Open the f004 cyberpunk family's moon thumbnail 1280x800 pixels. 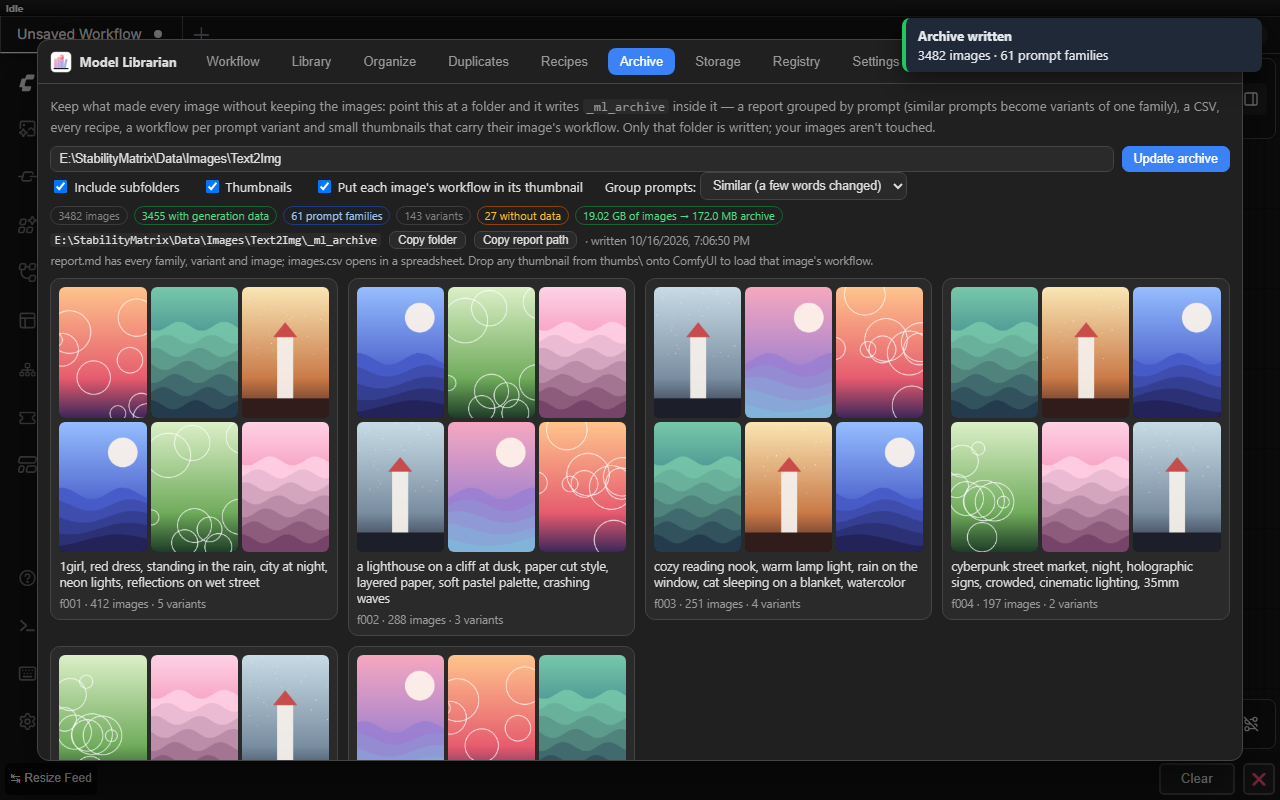pyautogui.click(x=1177, y=353)
